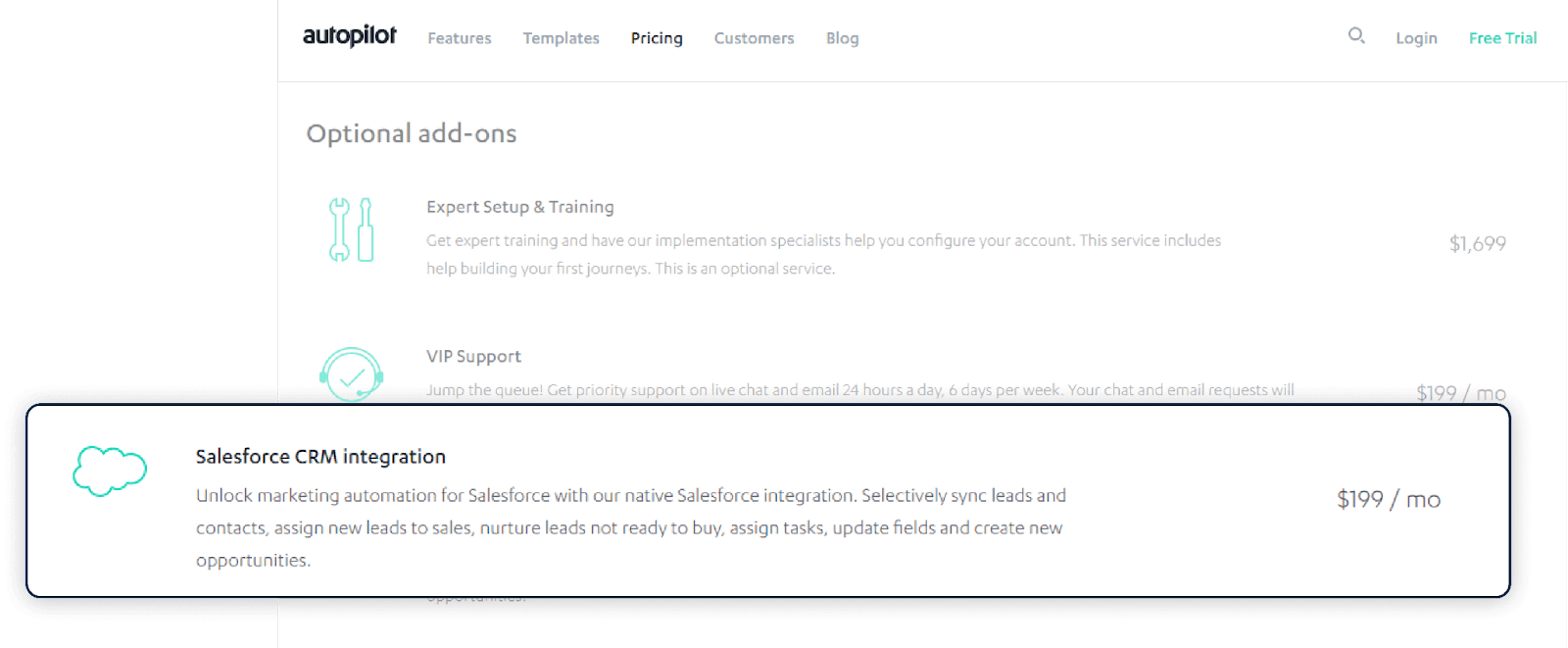Select the VIP Support heading
Screen dimensions: 1568x648
click(473, 357)
